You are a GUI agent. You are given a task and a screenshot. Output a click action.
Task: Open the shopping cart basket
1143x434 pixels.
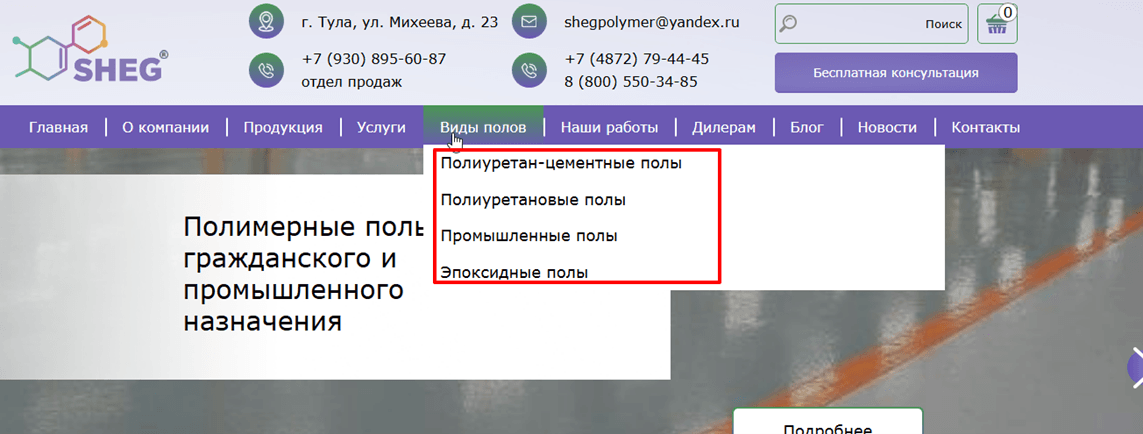tap(996, 25)
